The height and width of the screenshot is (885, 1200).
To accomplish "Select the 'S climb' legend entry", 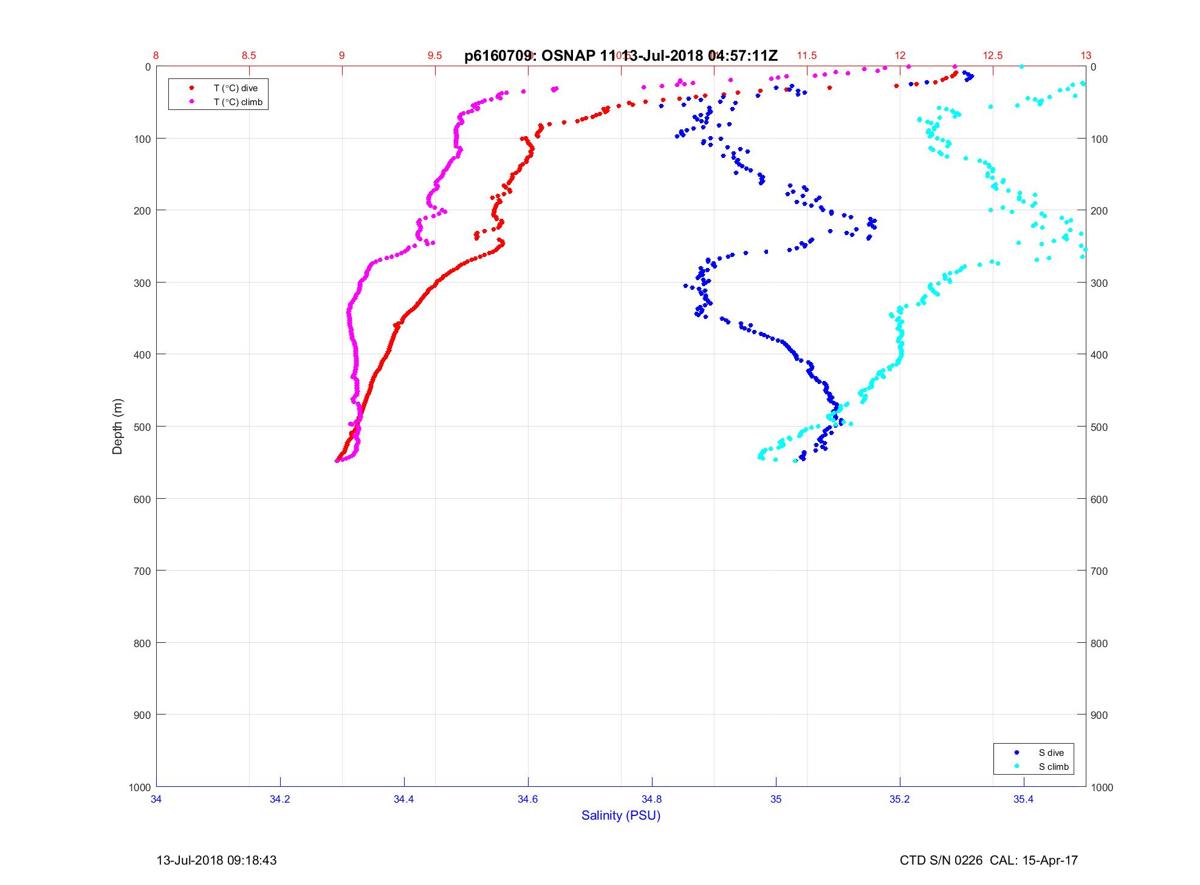I will tap(1054, 766).
